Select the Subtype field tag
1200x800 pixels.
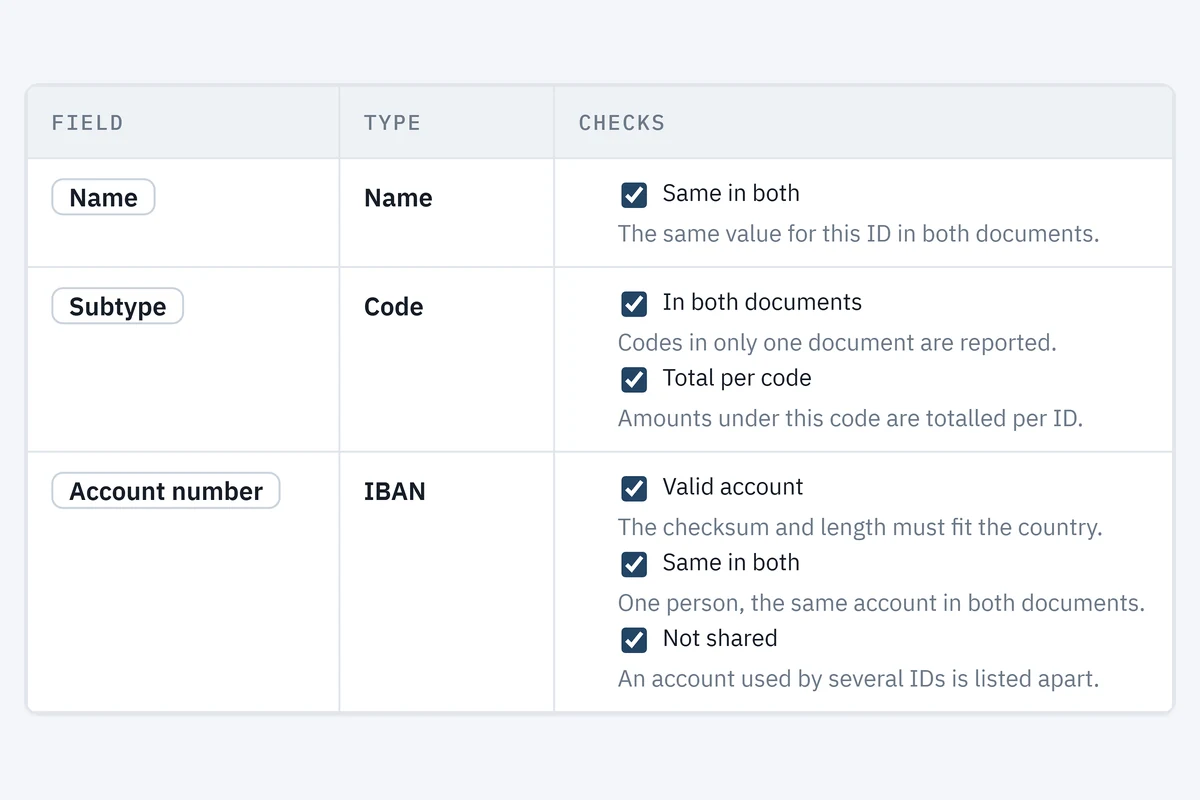(x=117, y=306)
